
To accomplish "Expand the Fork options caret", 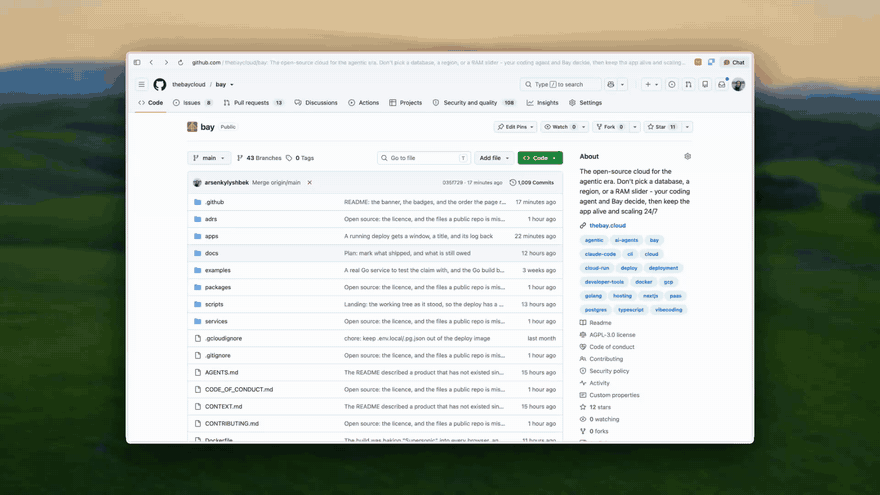I will pos(635,127).
